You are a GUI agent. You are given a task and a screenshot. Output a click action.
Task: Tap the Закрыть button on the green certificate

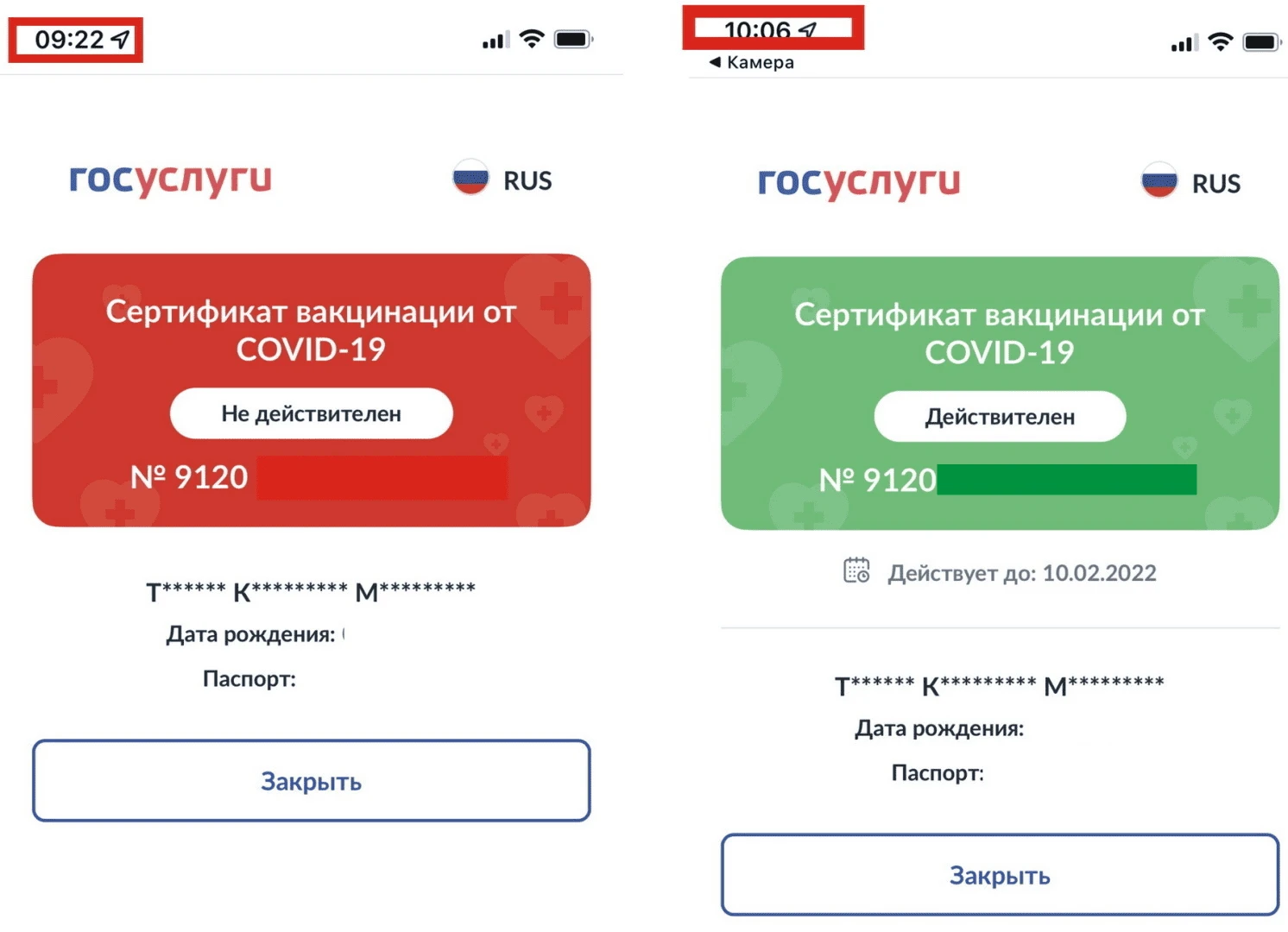point(999,875)
